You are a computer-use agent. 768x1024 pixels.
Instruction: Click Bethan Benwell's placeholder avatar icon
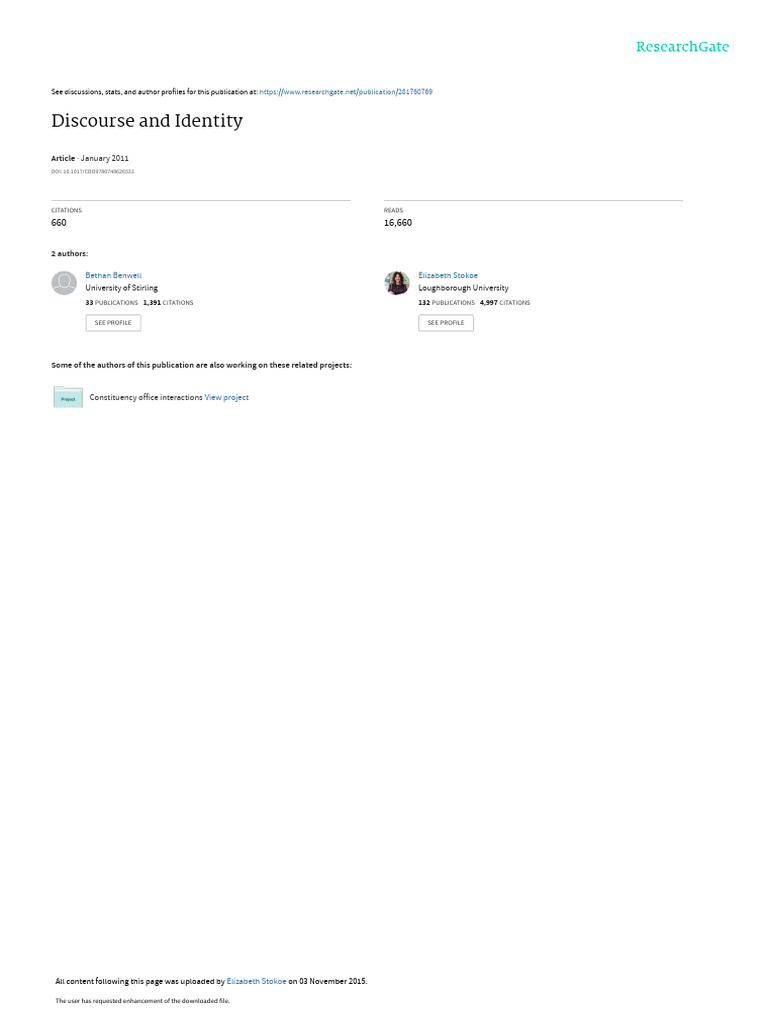point(64,283)
